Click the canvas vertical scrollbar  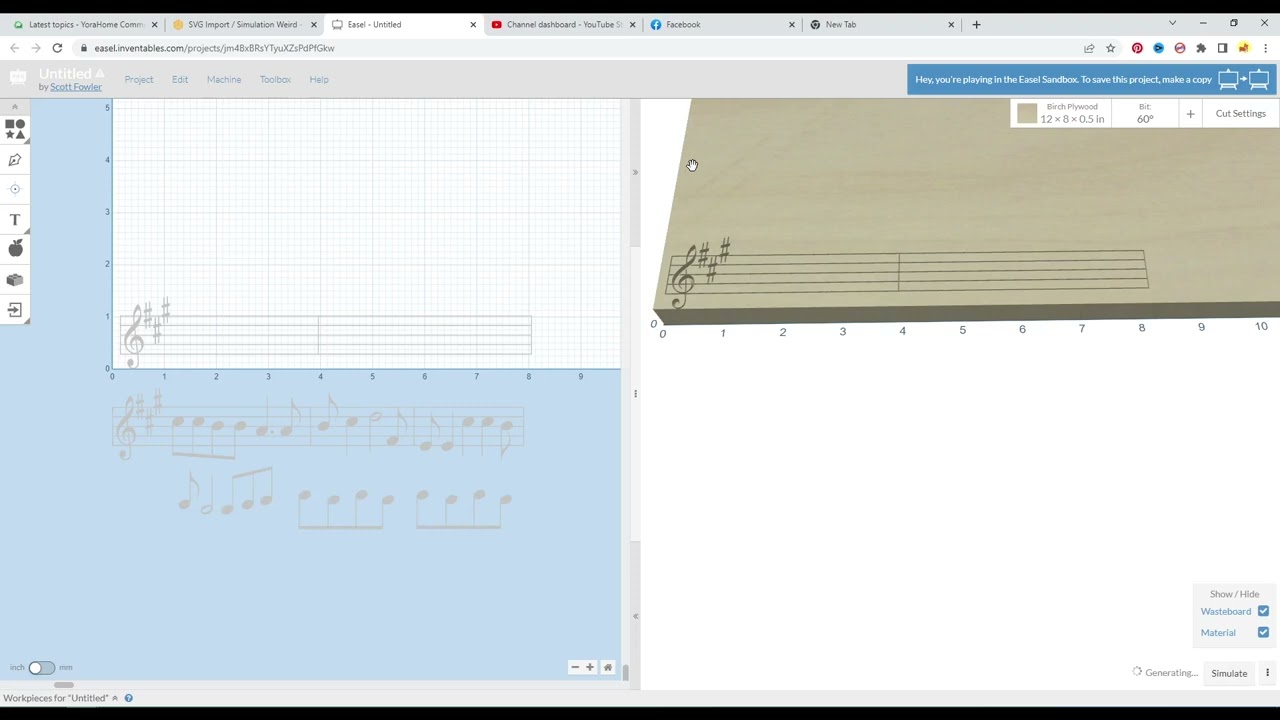tap(626, 672)
